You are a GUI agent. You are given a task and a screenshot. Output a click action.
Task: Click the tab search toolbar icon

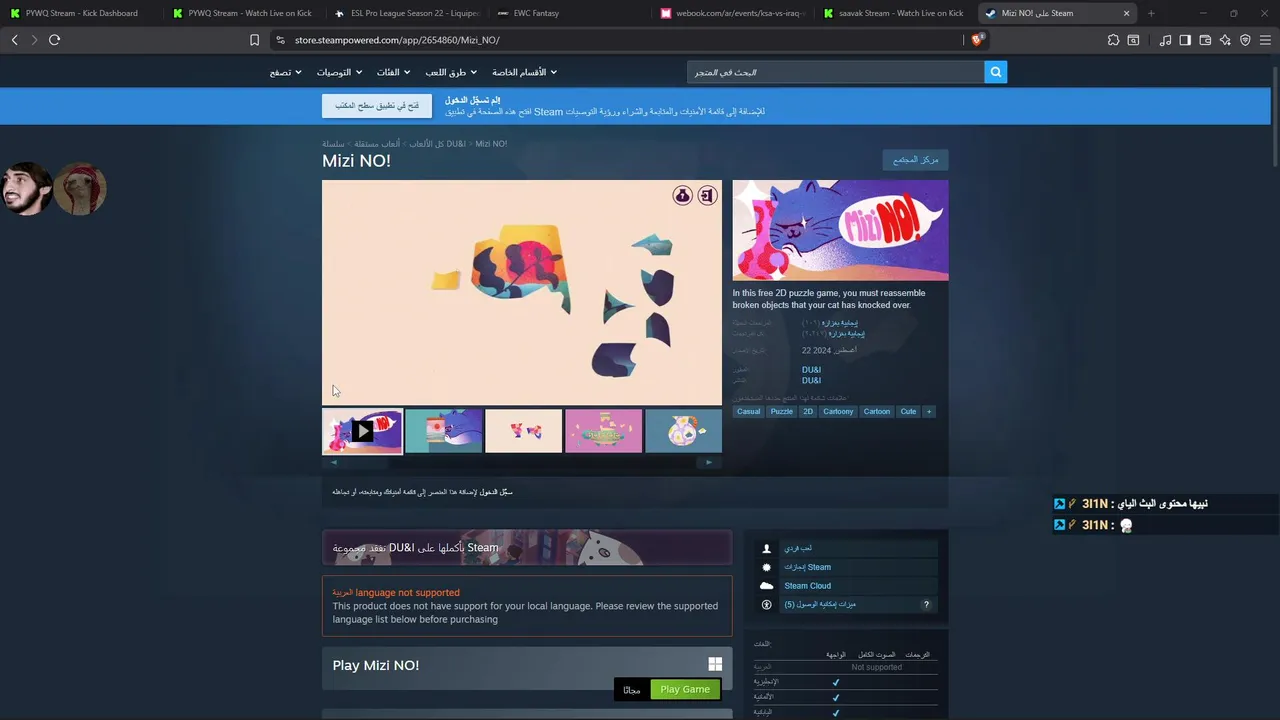point(1133,40)
